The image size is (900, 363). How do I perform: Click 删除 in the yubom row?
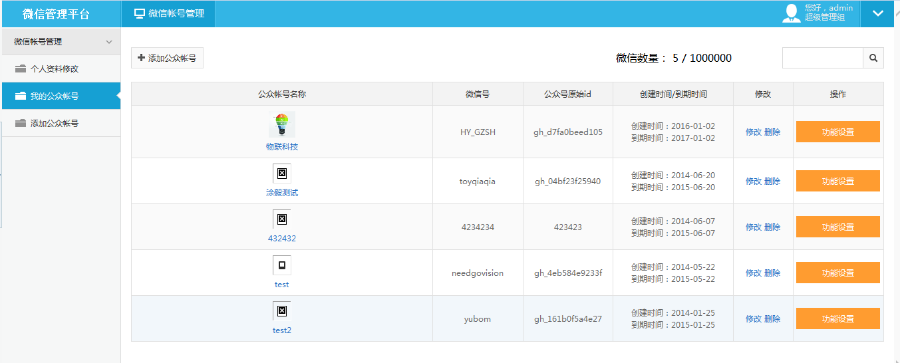(772, 319)
